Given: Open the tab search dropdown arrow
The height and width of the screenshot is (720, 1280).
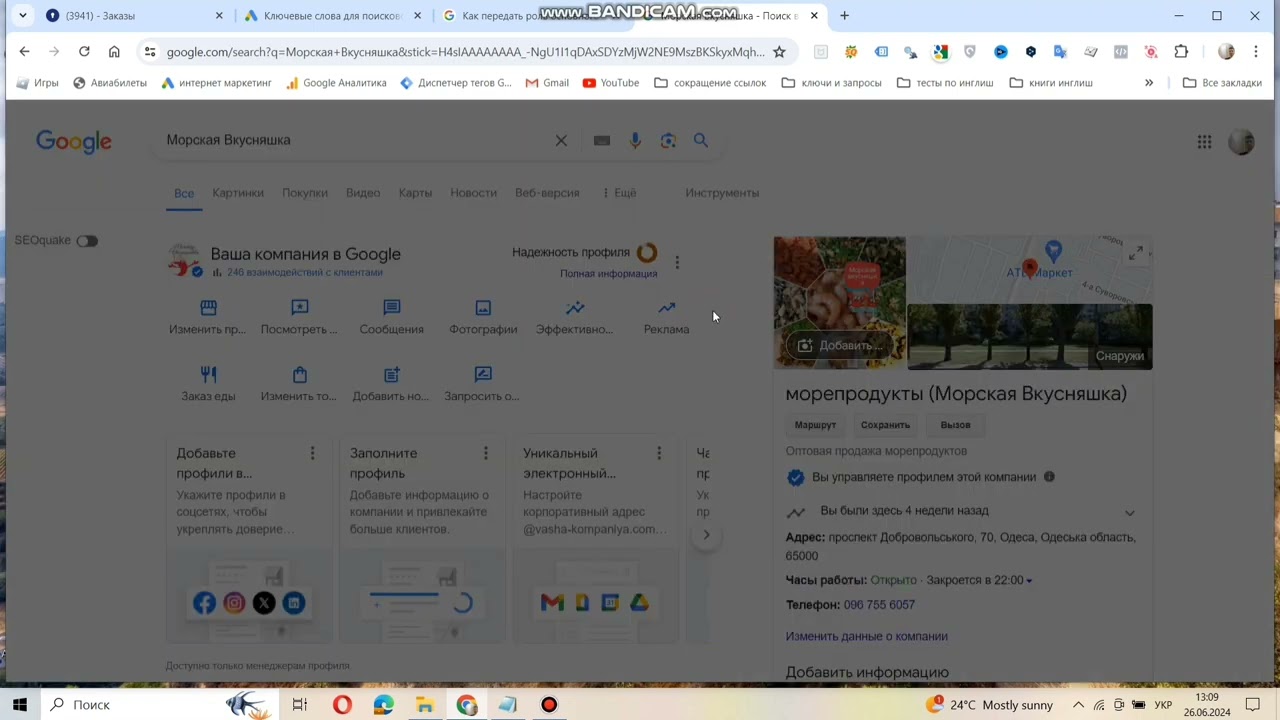Looking at the screenshot, I should [22, 16].
